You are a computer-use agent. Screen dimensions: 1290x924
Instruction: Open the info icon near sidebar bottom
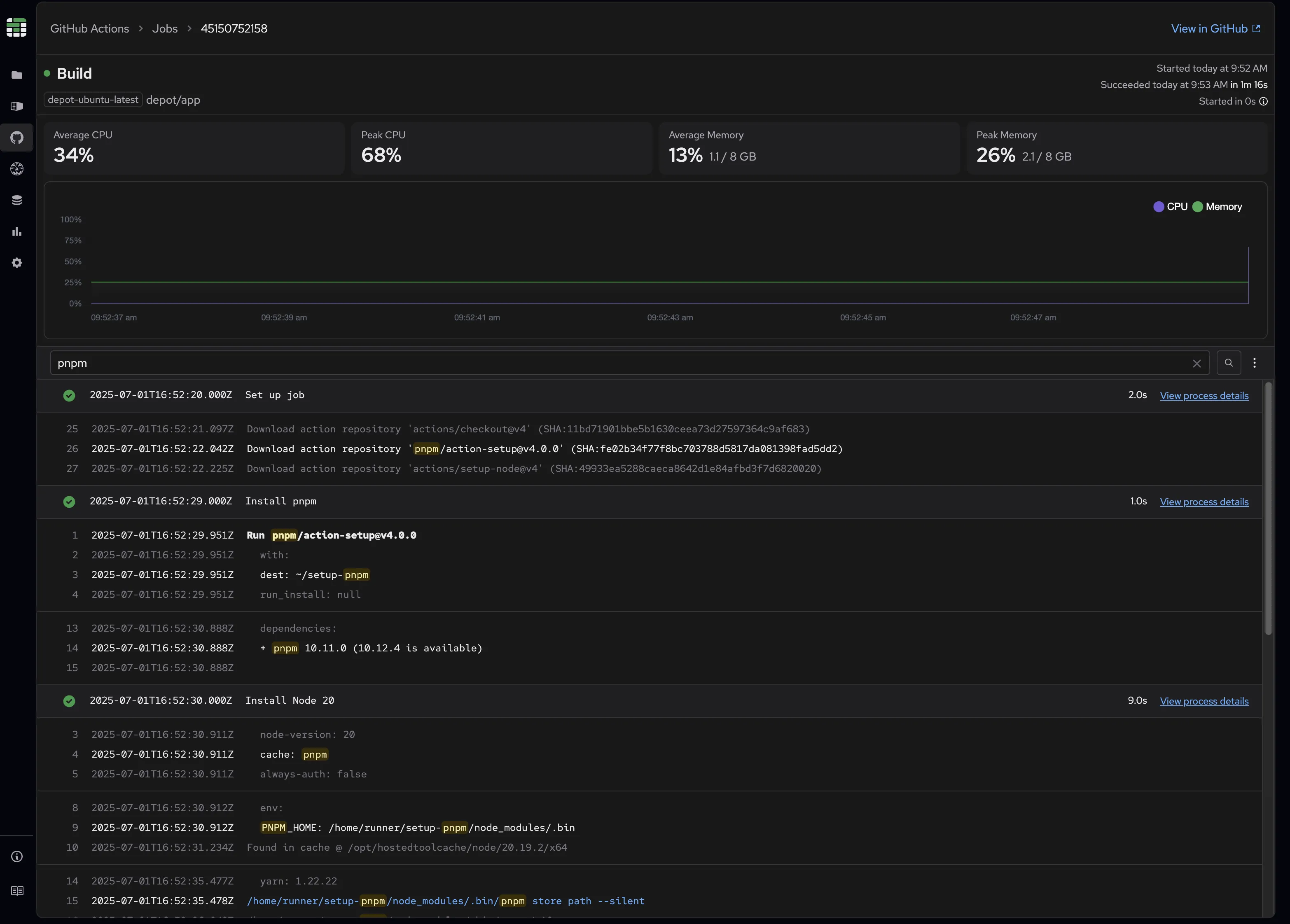tap(16, 856)
